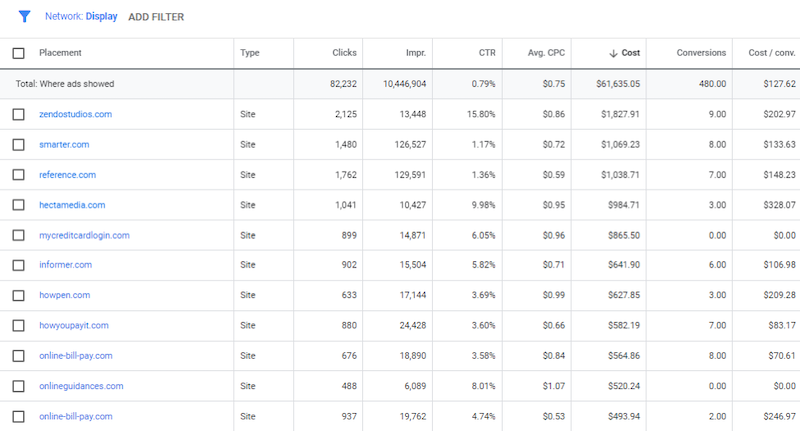800x431 pixels.
Task: Tick the hectamedia.com row checkbox
Action: (x=18, y=205)
